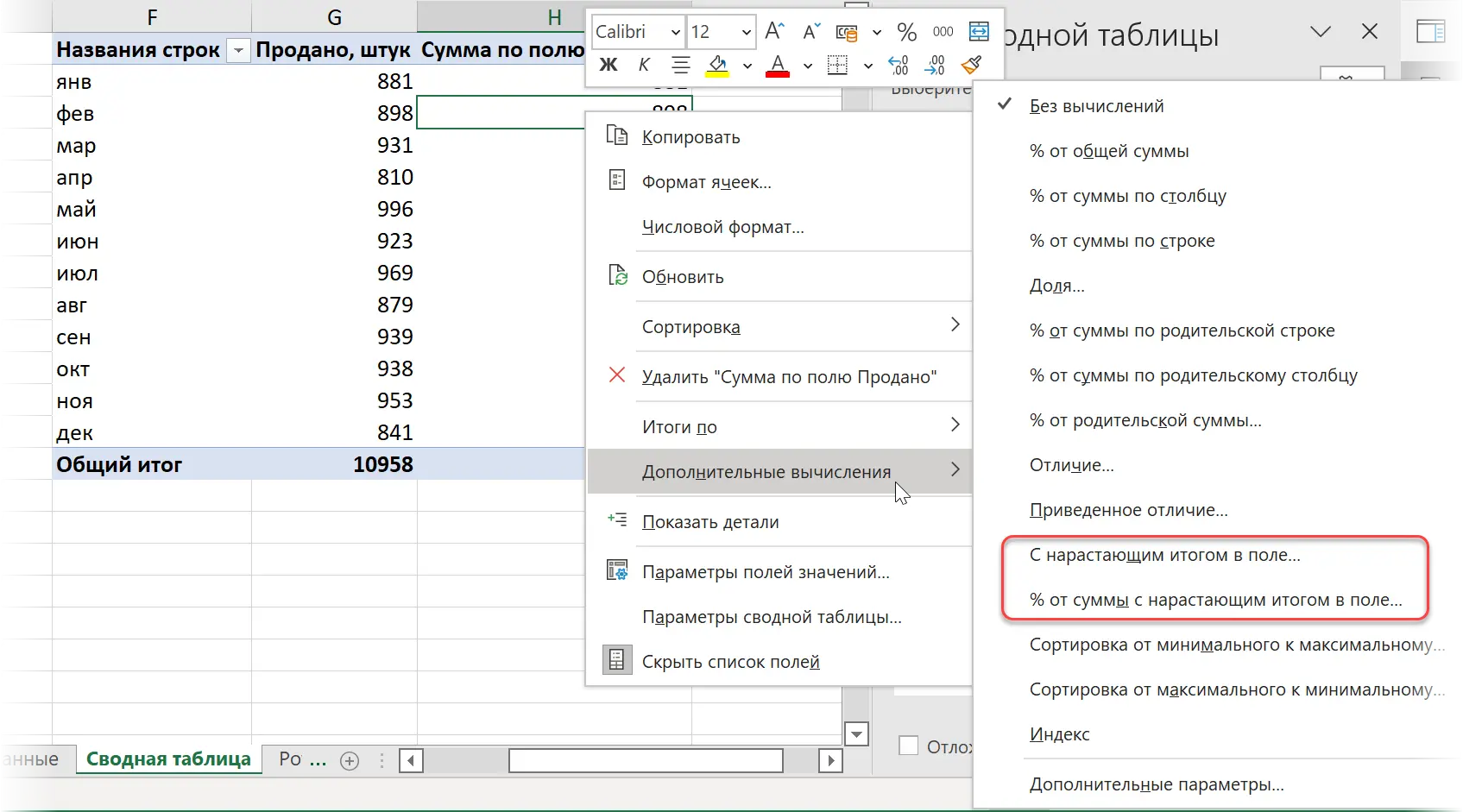Increase font size in mini toolbar
Screen dimensions: 1463x812
(774, 32)
